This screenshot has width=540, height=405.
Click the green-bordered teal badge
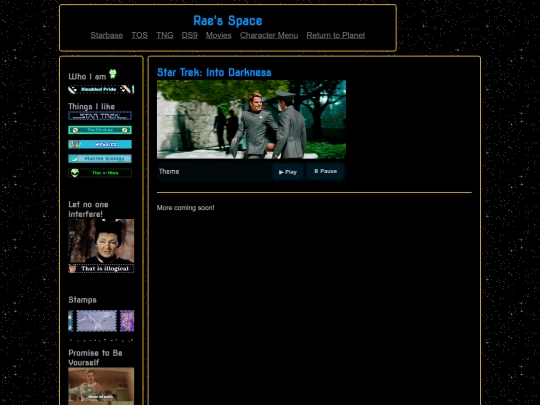click(100, 130)
